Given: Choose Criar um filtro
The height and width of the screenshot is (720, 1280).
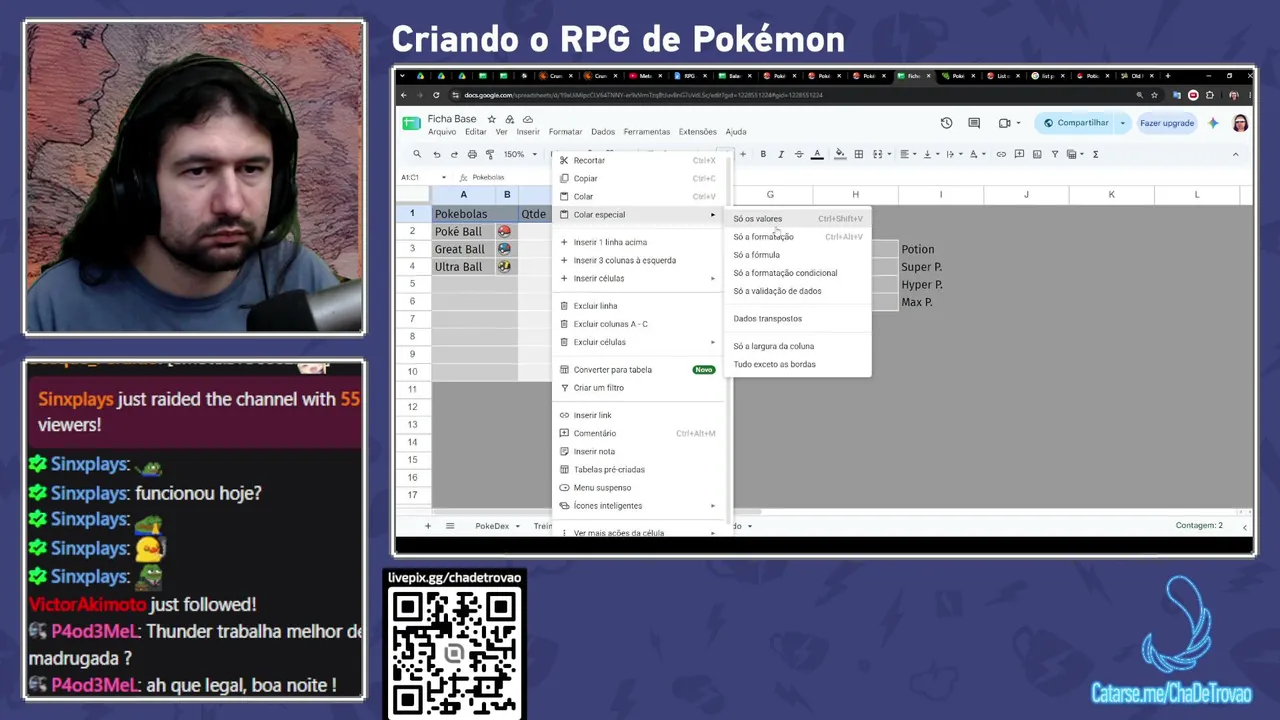Looking at the screenshot, I should click(x=636, y=388).
